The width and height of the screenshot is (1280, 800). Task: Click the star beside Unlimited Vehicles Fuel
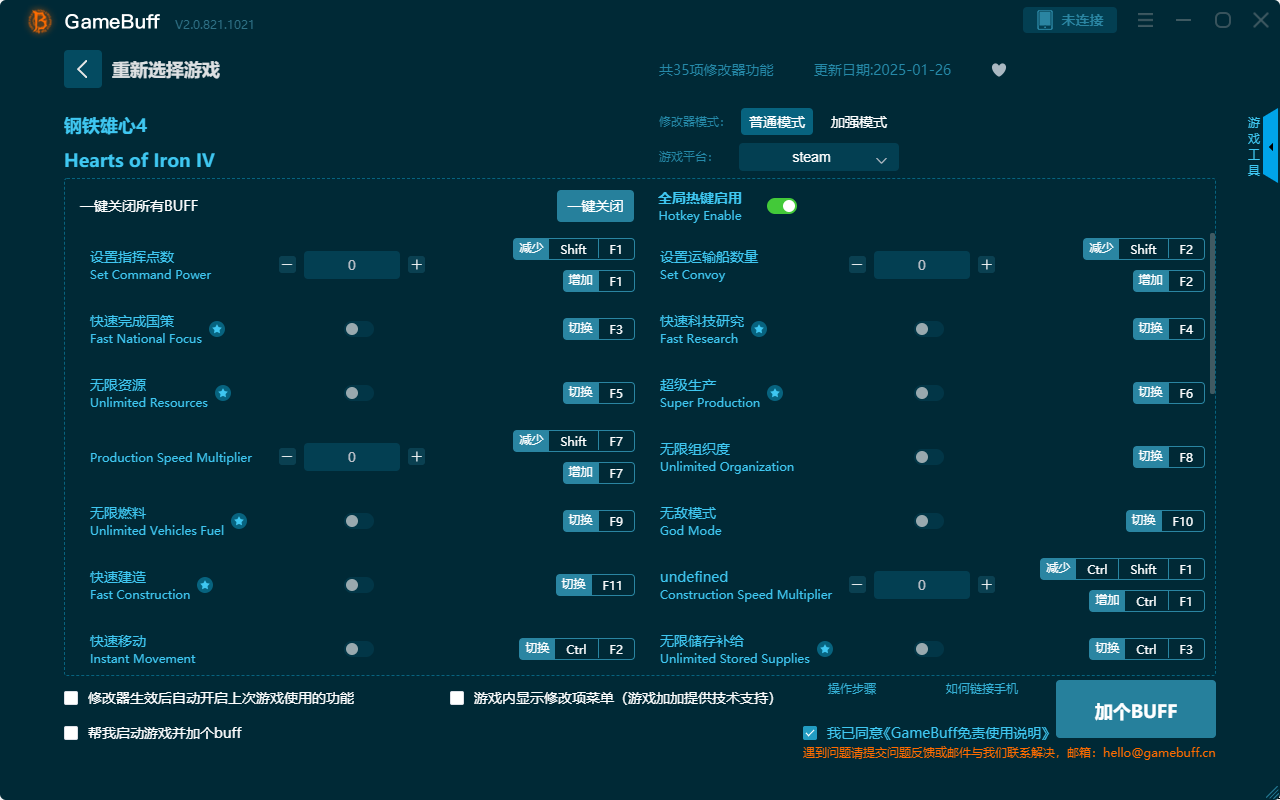pos(239,520)
